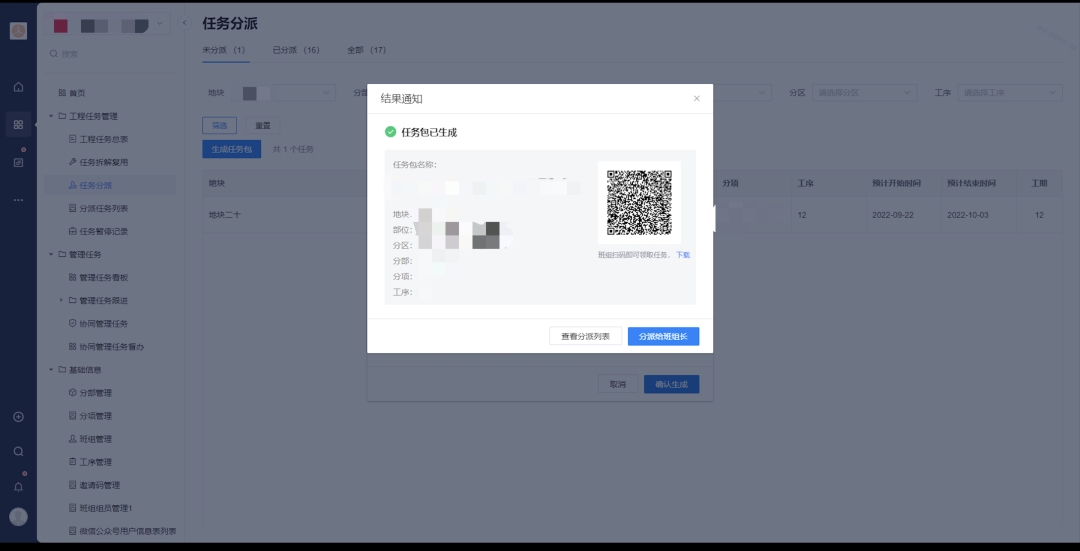1080x551 pixels.
Task: Expand the 管理任务跟进 folder
Action: click(61, 300)
